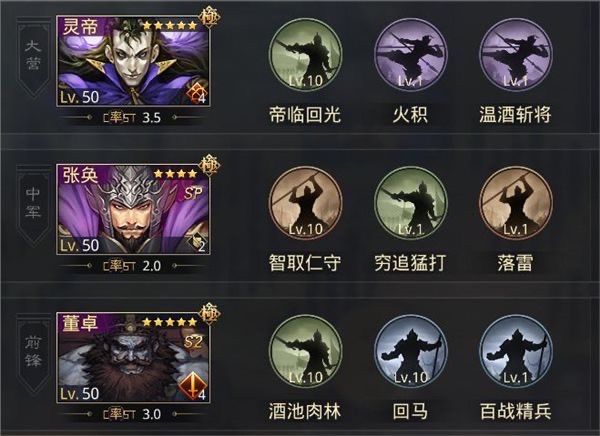Select the 智取仁守 skill icon

point(305,203)
